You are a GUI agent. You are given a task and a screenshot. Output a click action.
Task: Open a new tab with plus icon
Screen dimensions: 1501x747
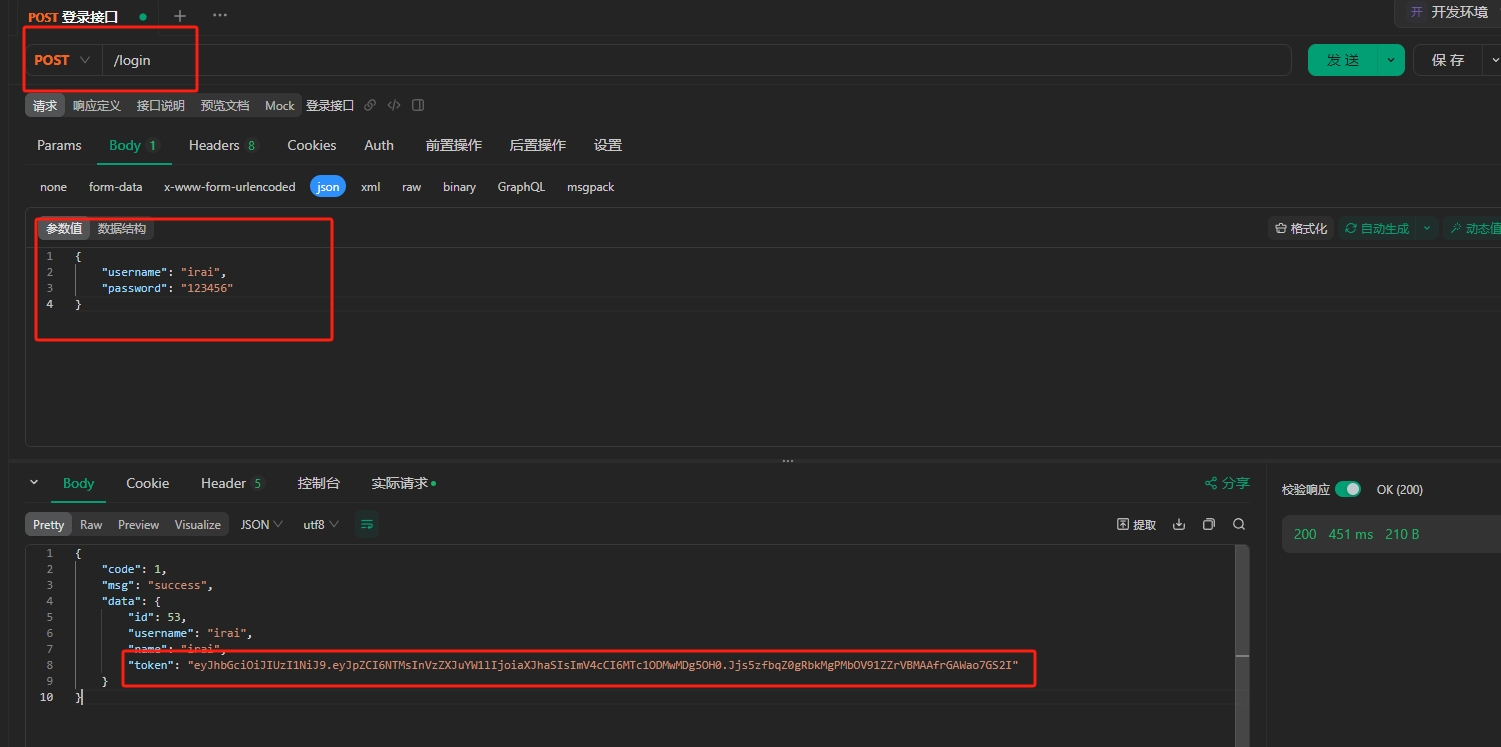180,16
